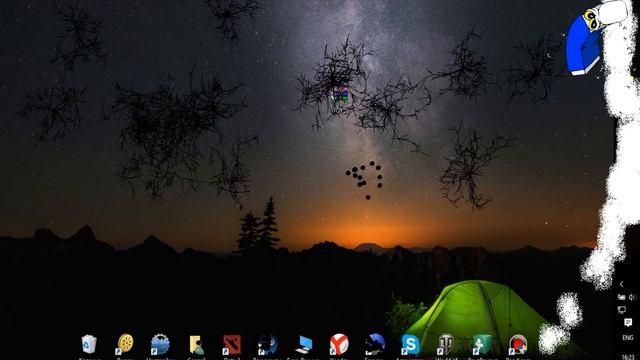
Task: Open the volume speaker tray icon
Action: 632,297
